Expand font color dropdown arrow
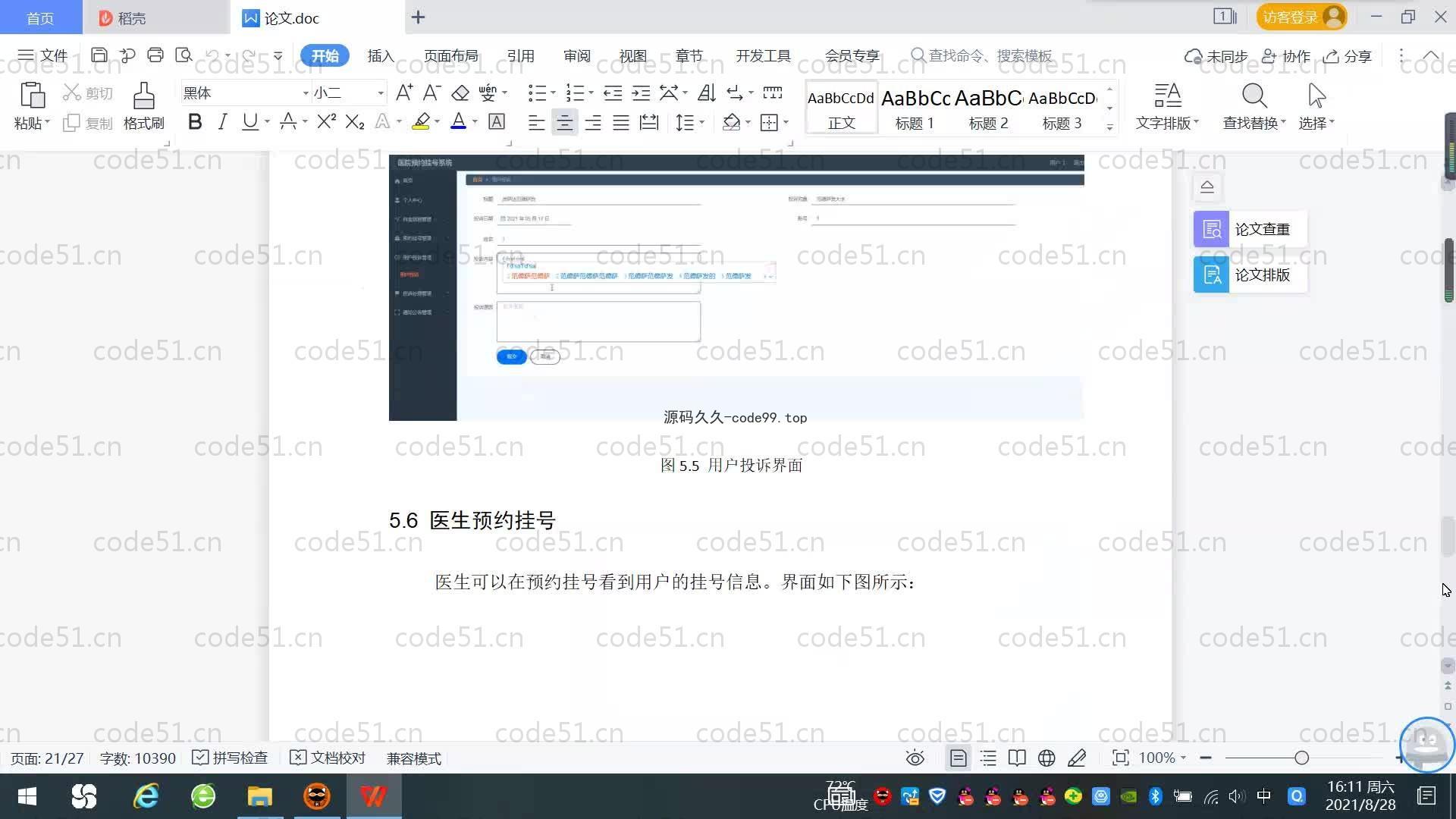1456x819 pixels. 475,122
